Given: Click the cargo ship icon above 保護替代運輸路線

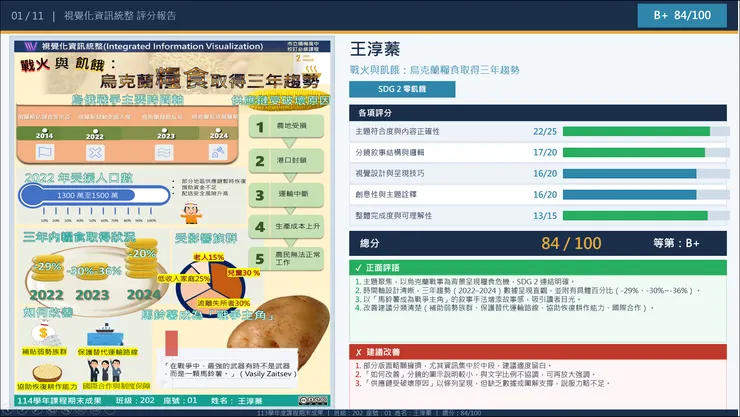Looking at the screenshot, I should pos(105,335).
